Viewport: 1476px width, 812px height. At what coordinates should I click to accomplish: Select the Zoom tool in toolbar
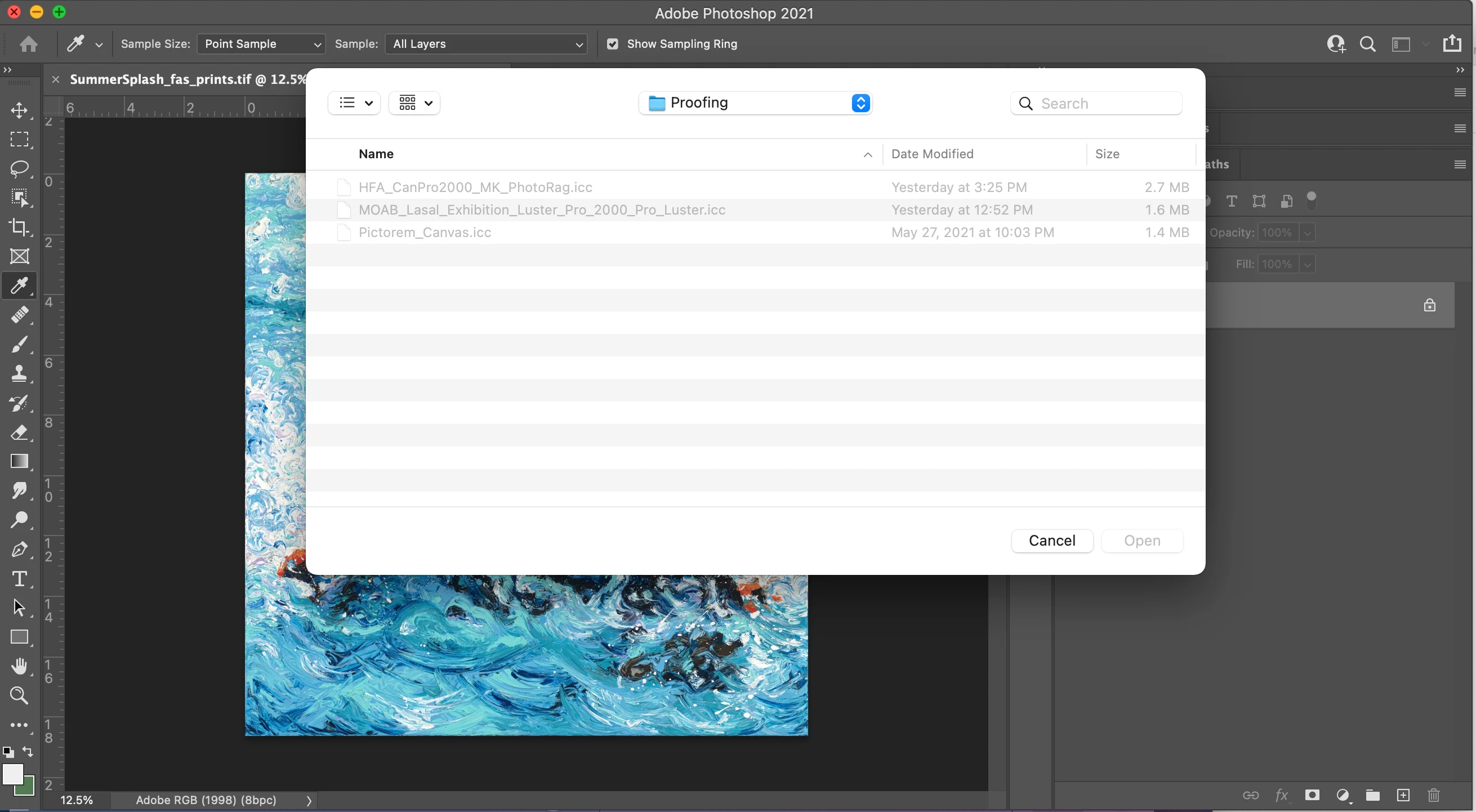click(20, 695)
